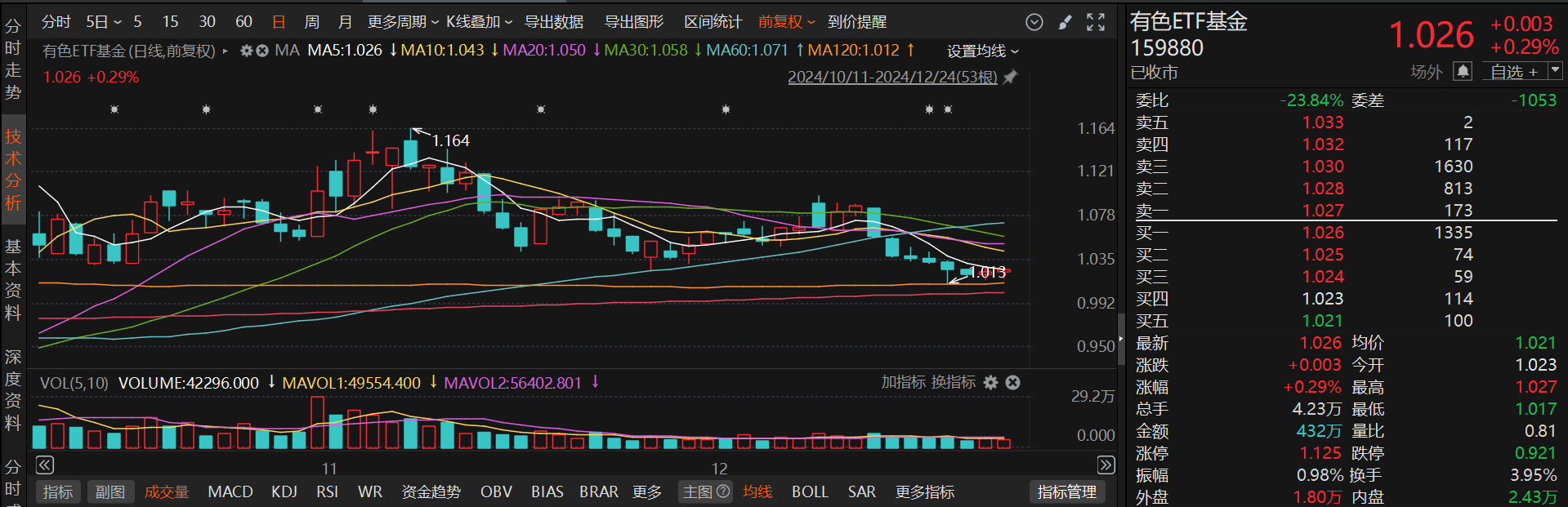Image resolution: width=1568 pixels, height=507 pixels.
Task: Click 导出数据 export data button
Action: (554, 22)
